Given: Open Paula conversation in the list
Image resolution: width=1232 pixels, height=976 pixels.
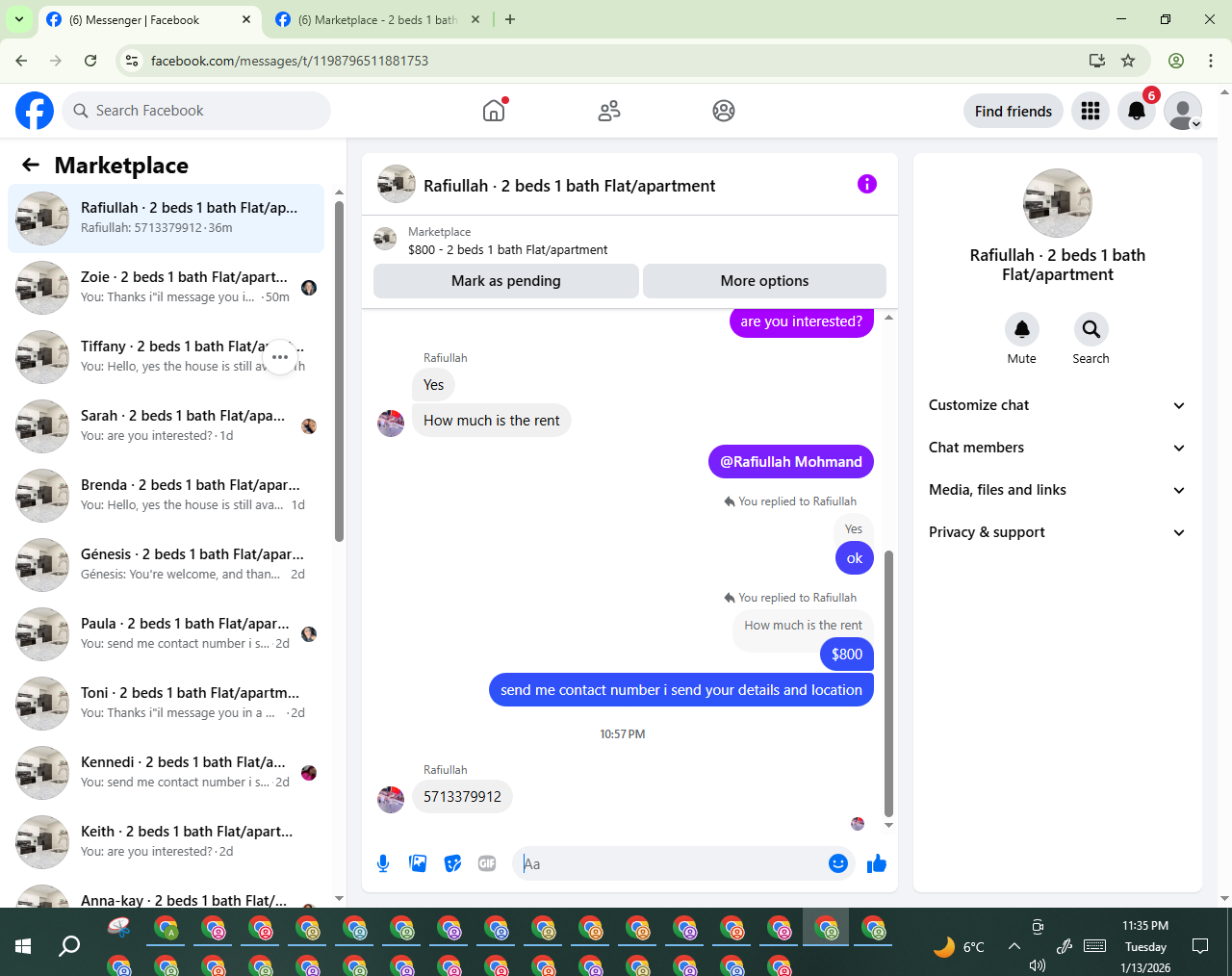Looking at the screenshot, I should (166, 634).
